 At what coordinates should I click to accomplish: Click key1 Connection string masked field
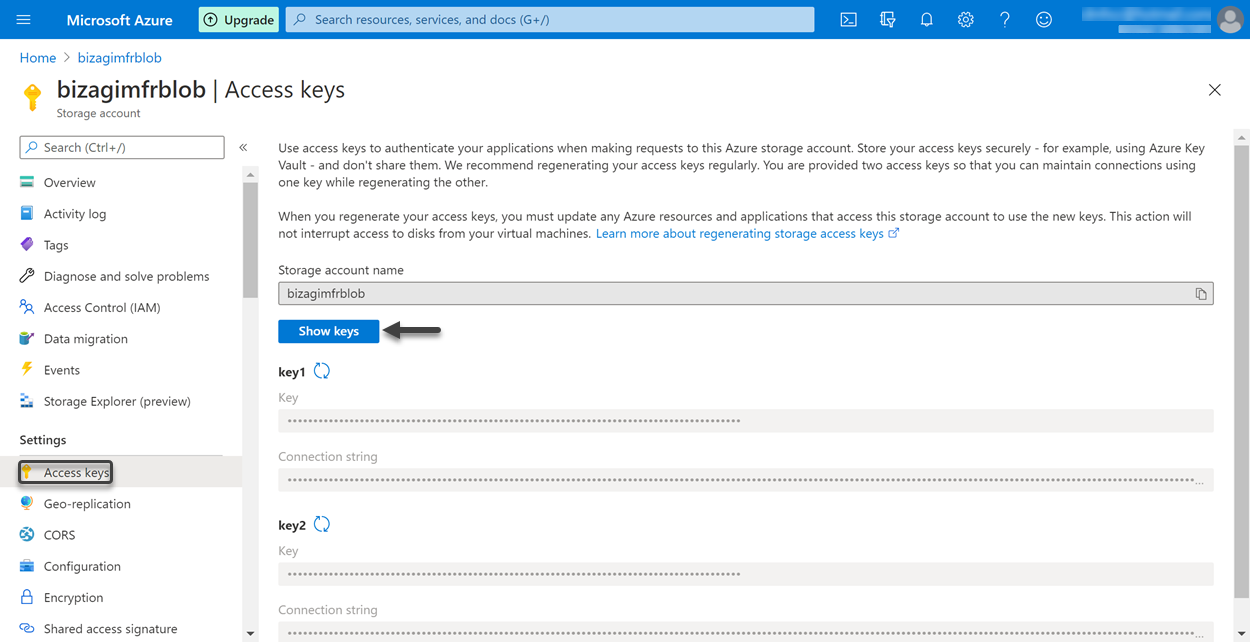click(x=745, y=480)
